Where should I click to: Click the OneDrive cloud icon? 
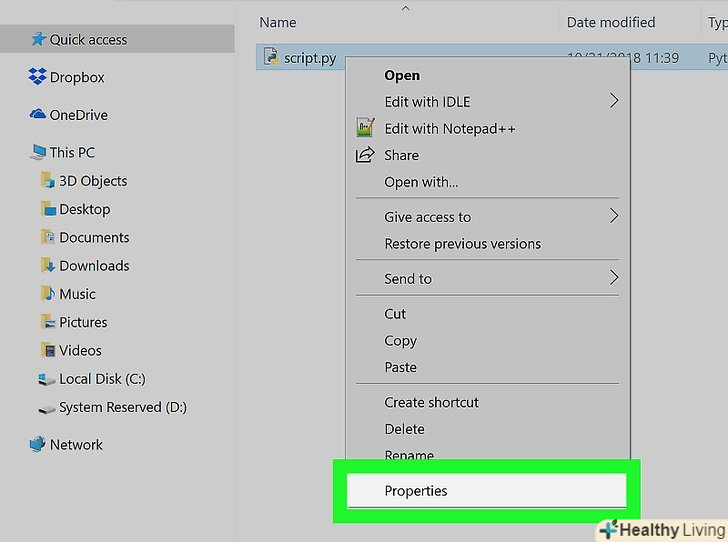38,115
